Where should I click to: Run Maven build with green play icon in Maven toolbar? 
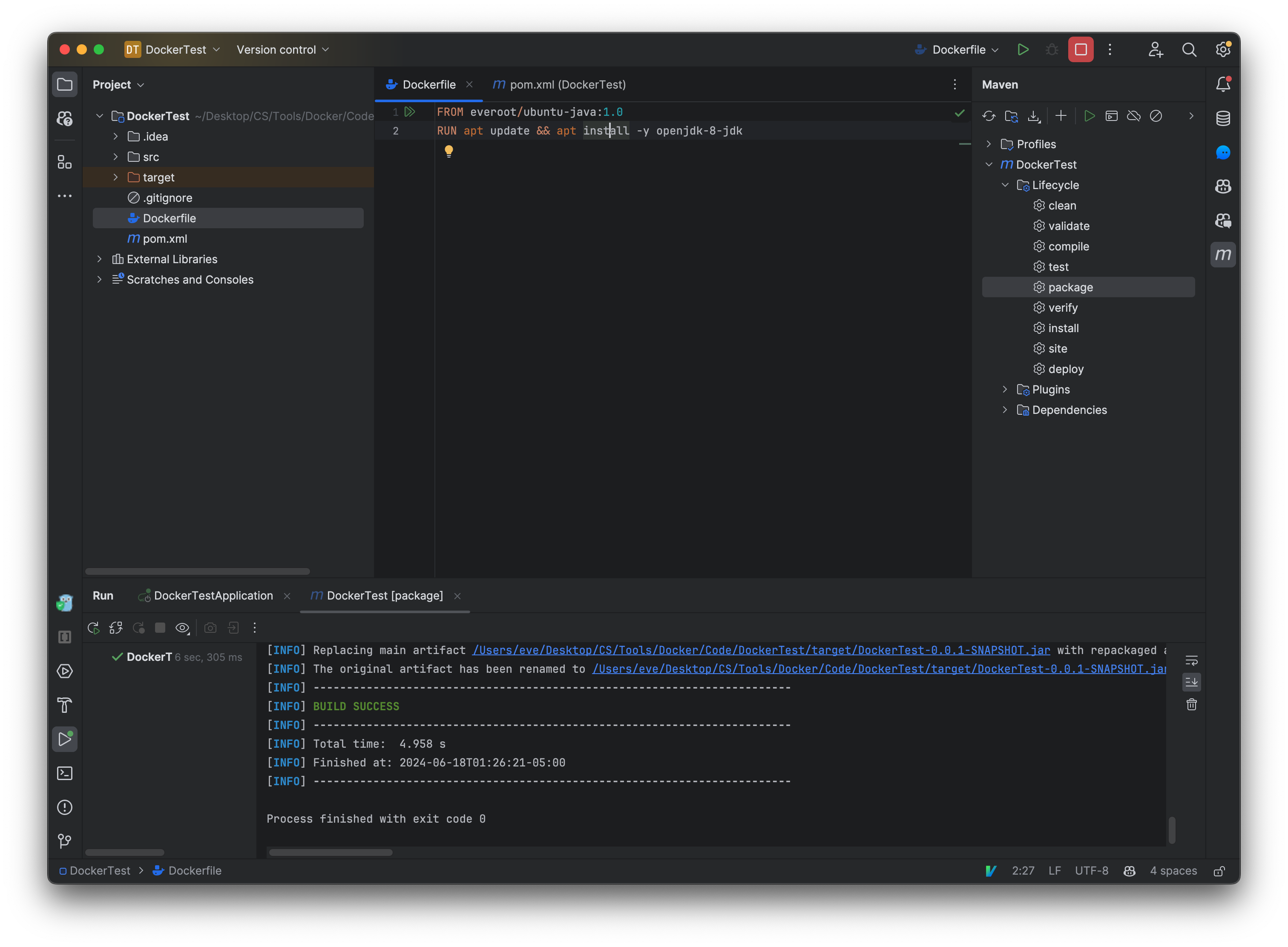click(1089, 116)
